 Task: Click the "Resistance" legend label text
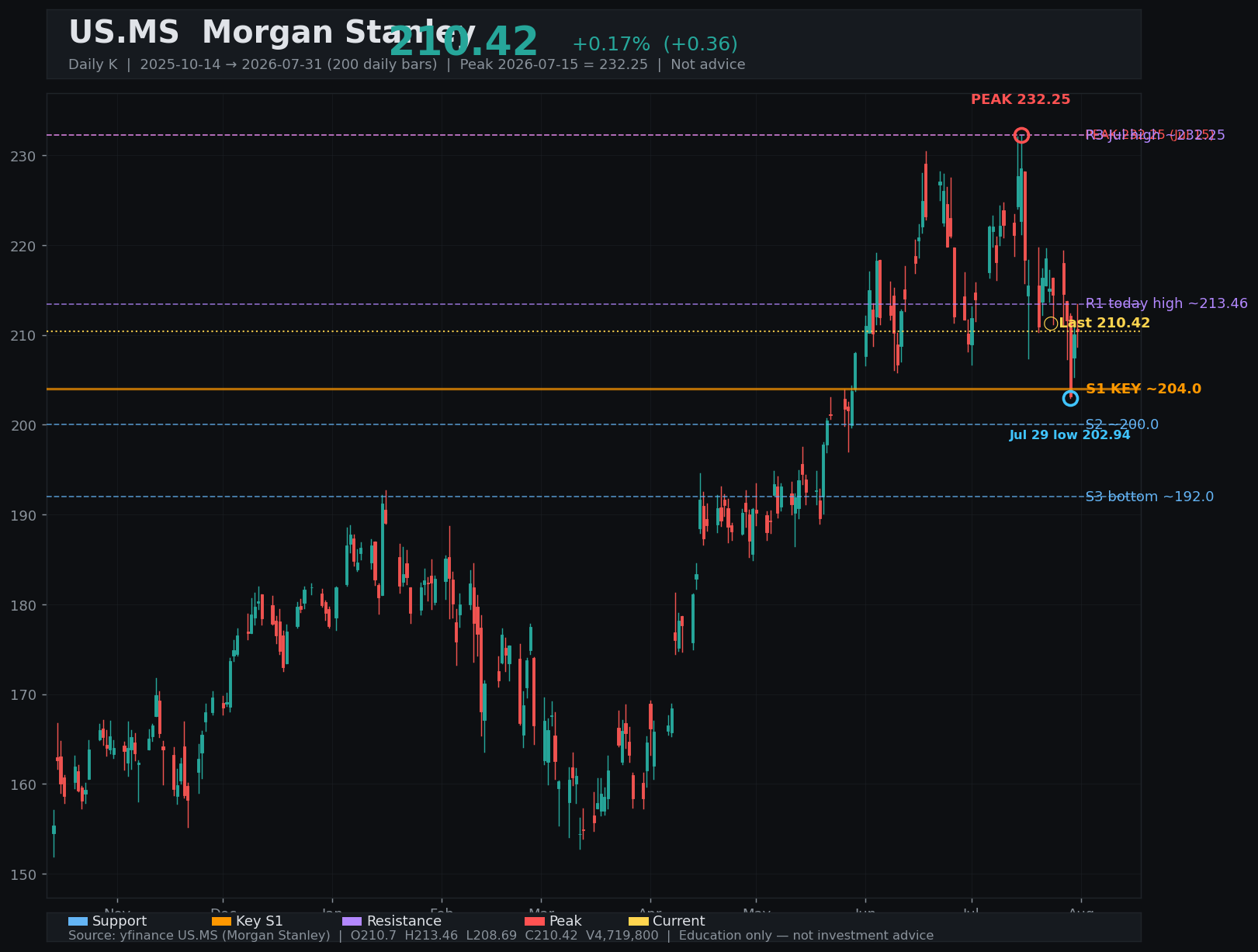404,922
